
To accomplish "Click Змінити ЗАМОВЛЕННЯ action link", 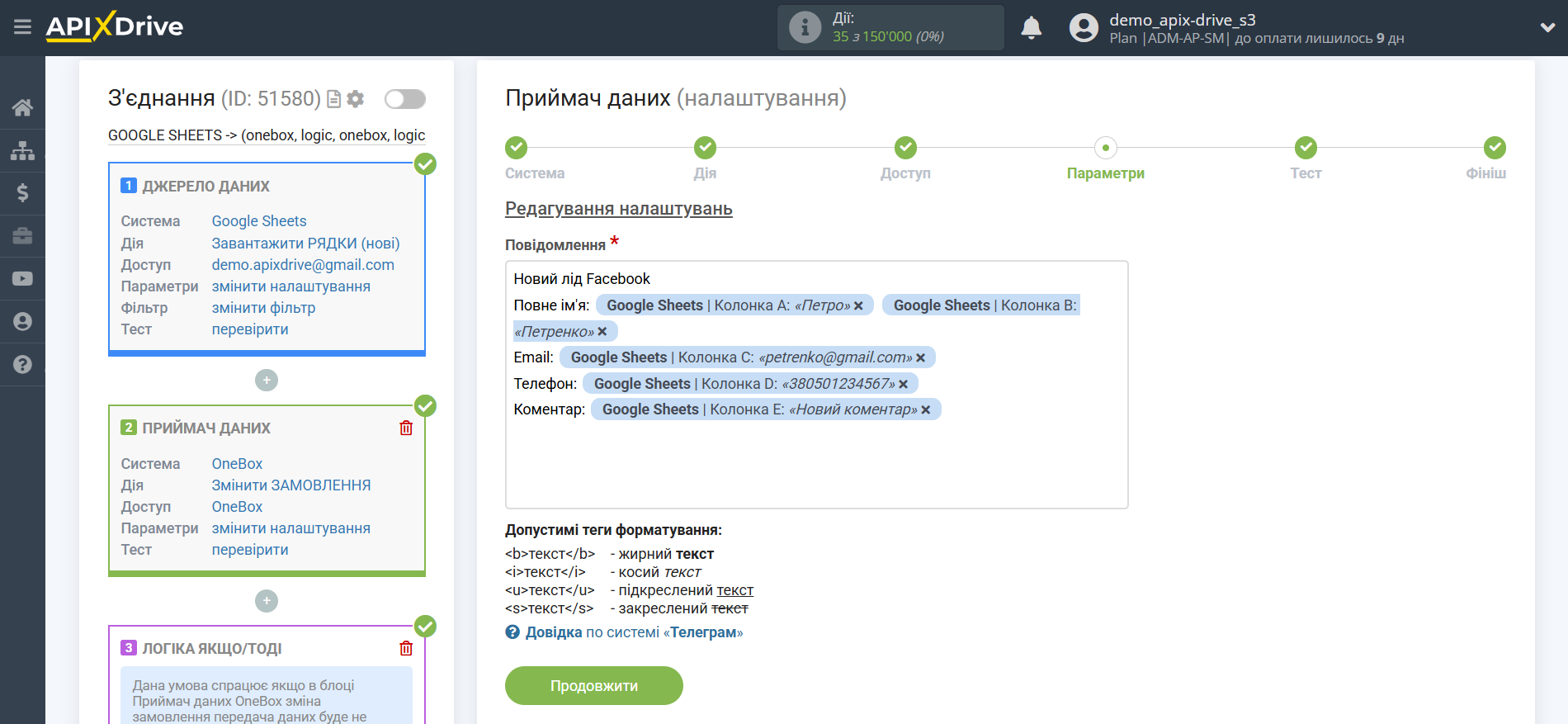I will tap(291, 485).
